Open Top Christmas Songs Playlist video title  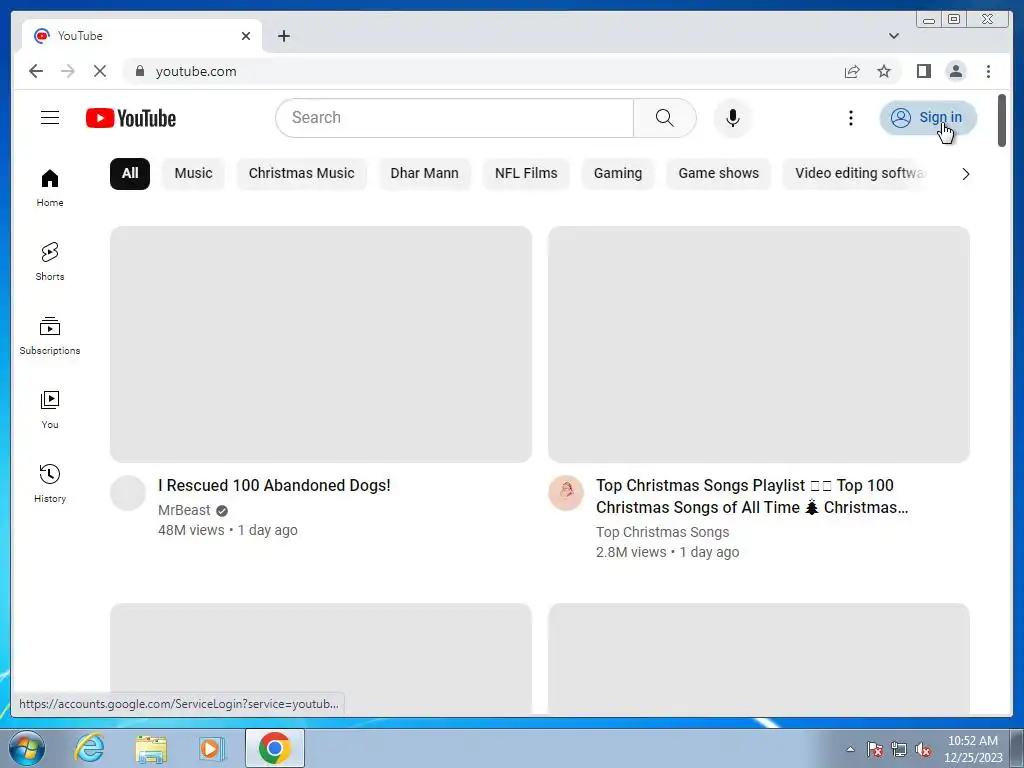pyautogui.click(x=752, y=496)
